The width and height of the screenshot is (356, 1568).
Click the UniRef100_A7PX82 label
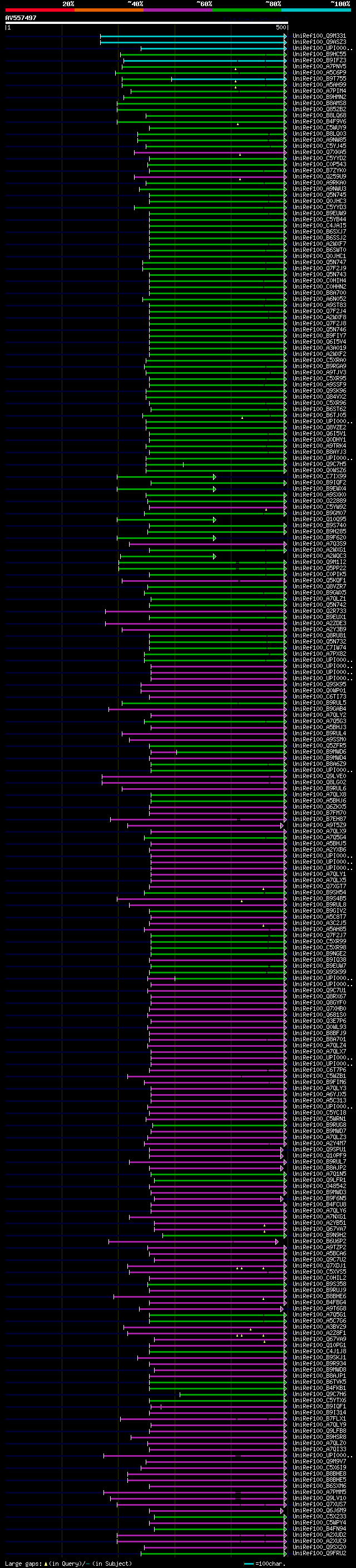319,654
